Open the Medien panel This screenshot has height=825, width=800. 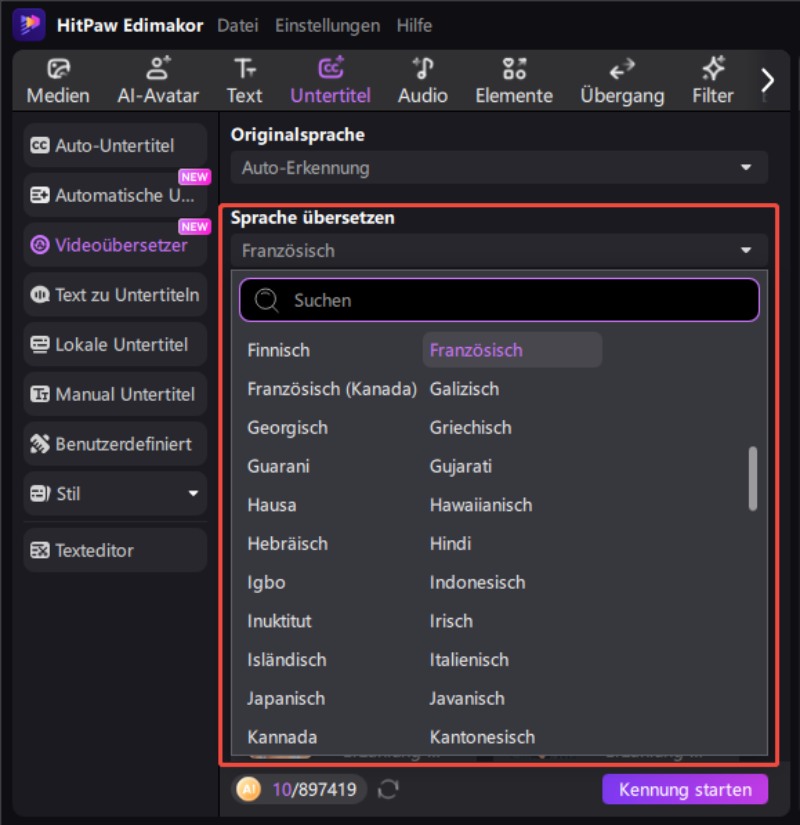point(58,80)
